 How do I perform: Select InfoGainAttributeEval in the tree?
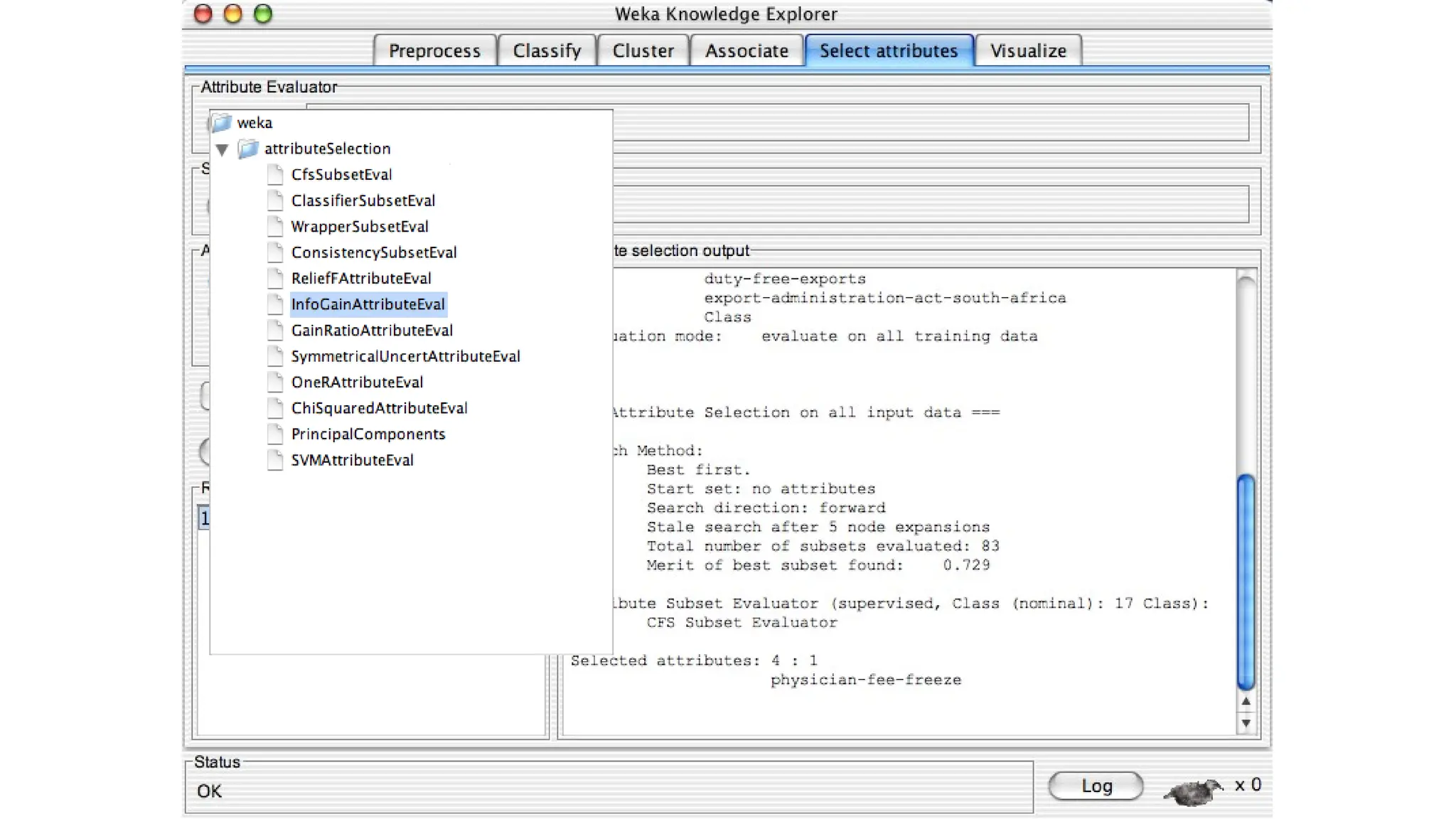368,304
